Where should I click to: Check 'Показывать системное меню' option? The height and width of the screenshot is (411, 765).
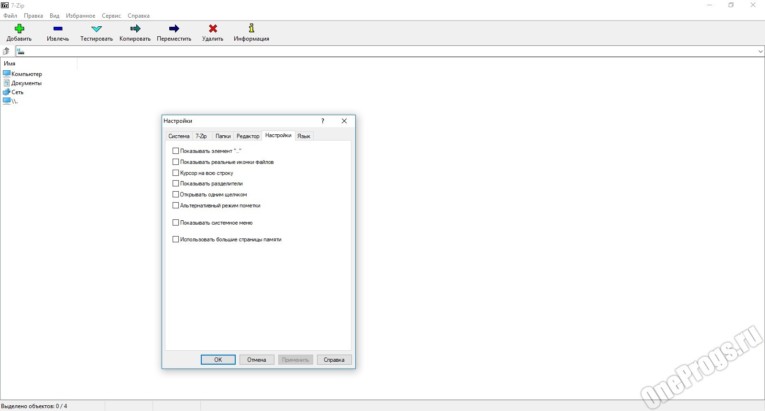coord(176,223)
